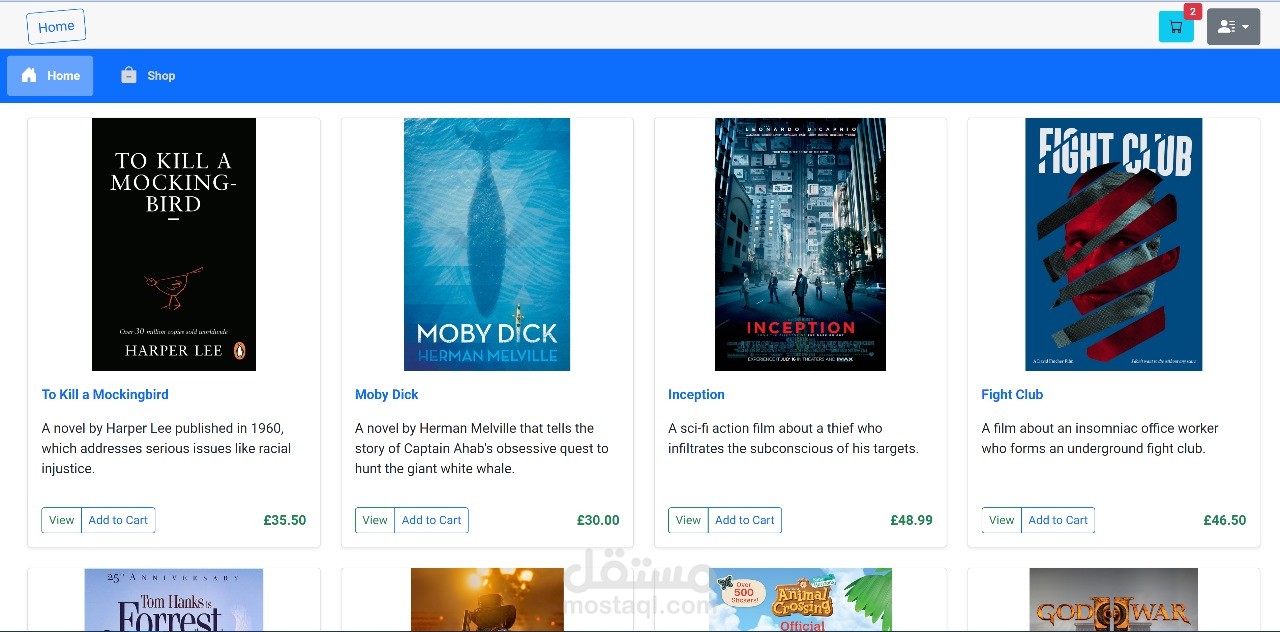
Task: Click the Home logo button at top left
Action: point(56,27)
